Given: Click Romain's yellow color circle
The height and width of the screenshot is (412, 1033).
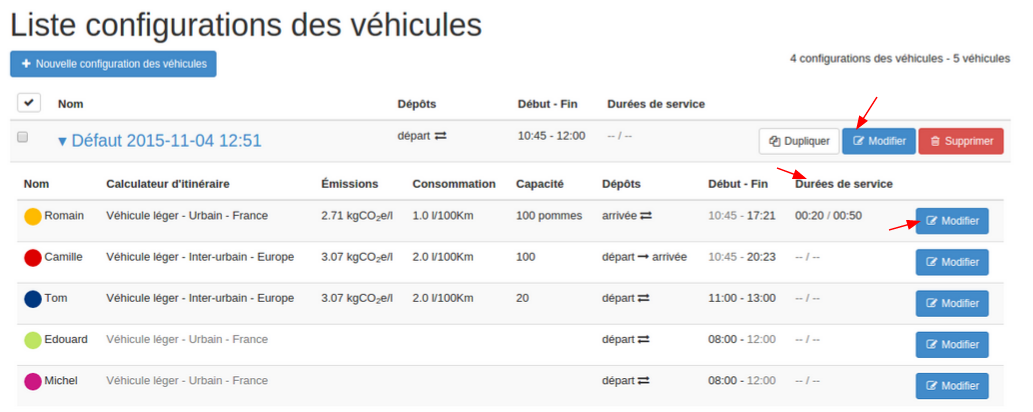Looking at the screenshot, I should [33, 216].
